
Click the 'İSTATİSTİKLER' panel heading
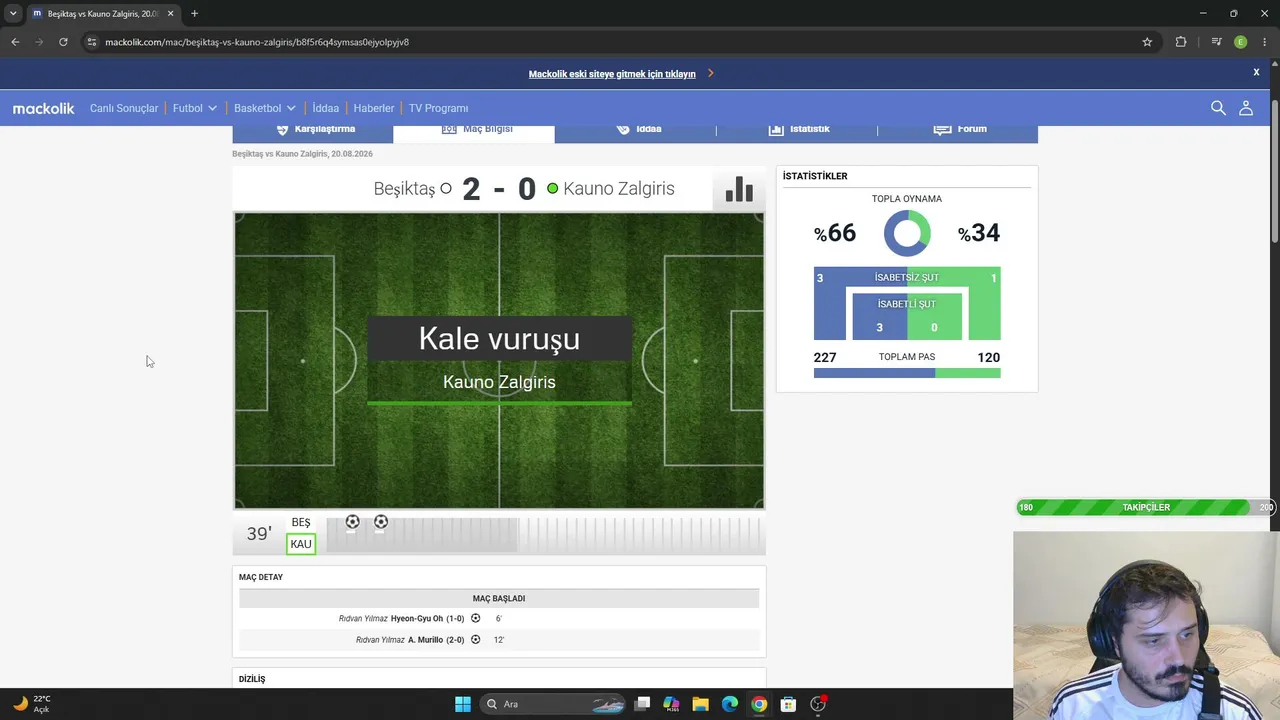coord(815,176)
